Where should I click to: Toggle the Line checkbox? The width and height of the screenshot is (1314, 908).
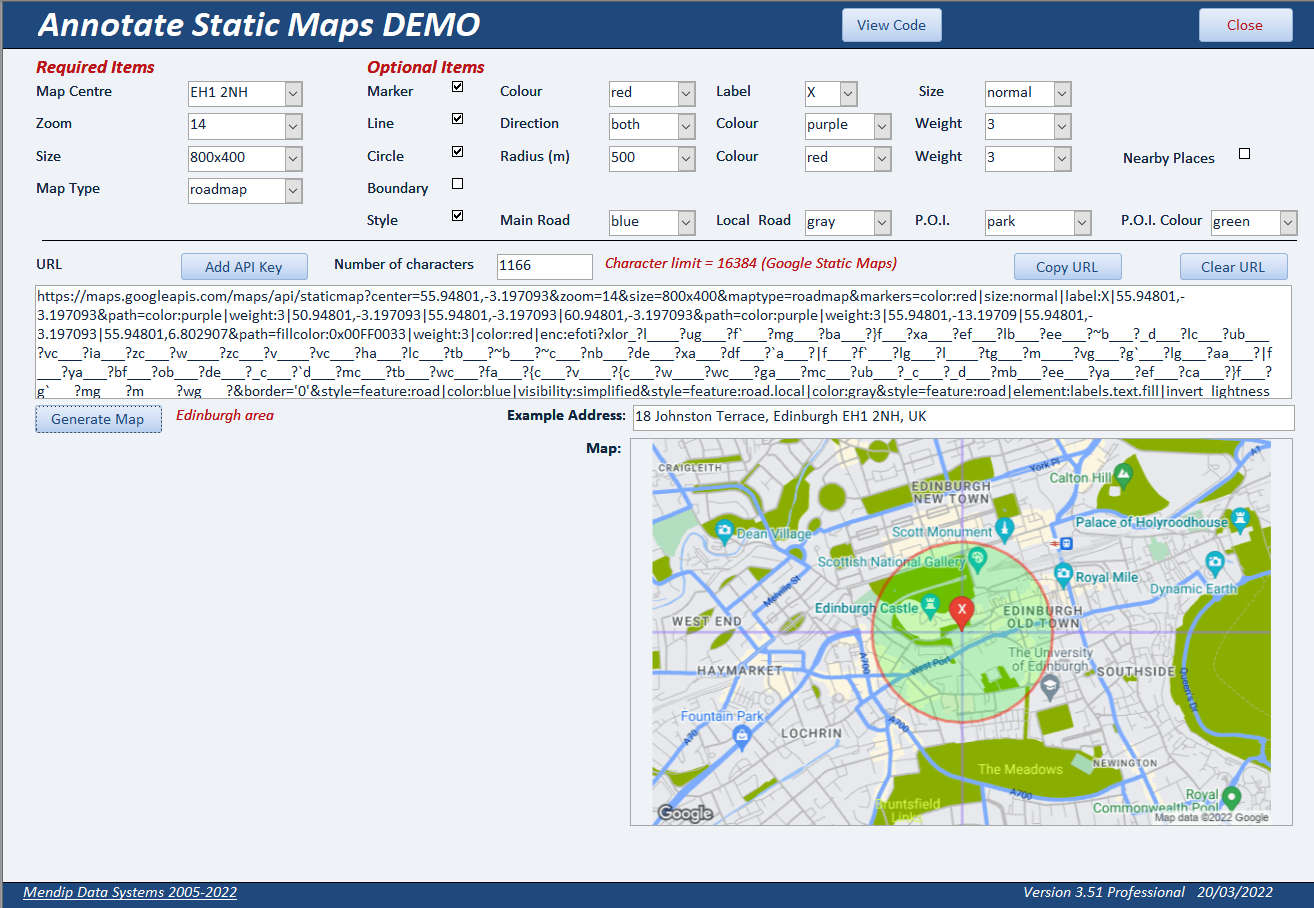click(x=458, y=119)
